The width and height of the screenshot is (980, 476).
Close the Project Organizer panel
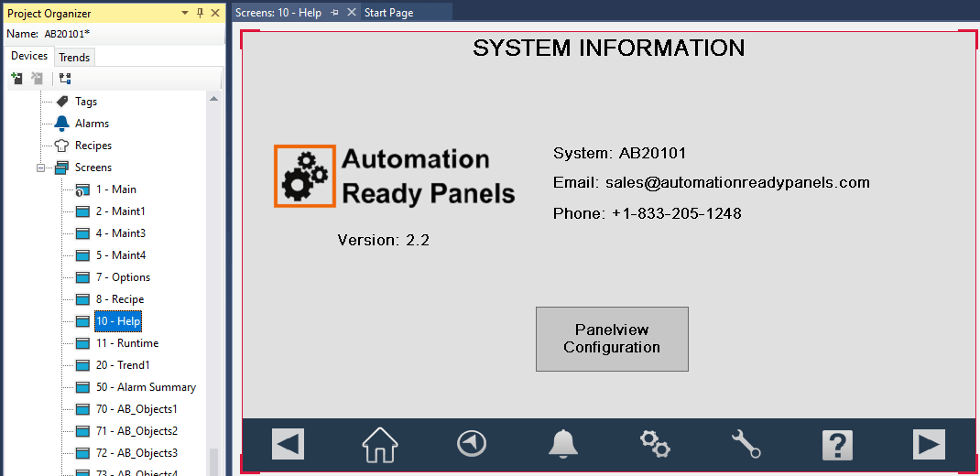[215, 13]
